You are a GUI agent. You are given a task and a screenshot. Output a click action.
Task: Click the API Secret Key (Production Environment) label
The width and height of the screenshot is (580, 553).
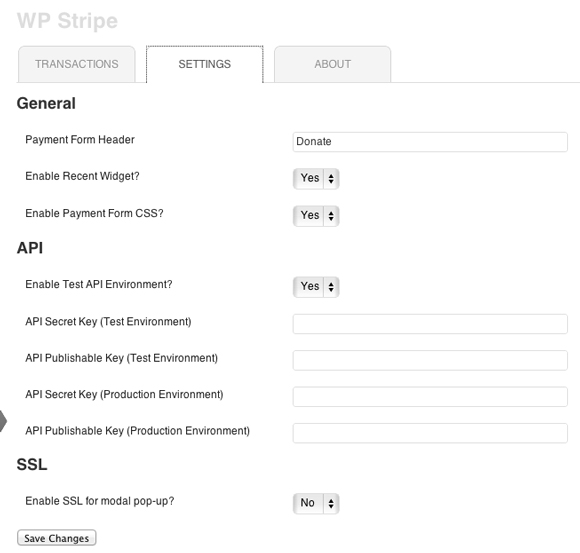124,395
